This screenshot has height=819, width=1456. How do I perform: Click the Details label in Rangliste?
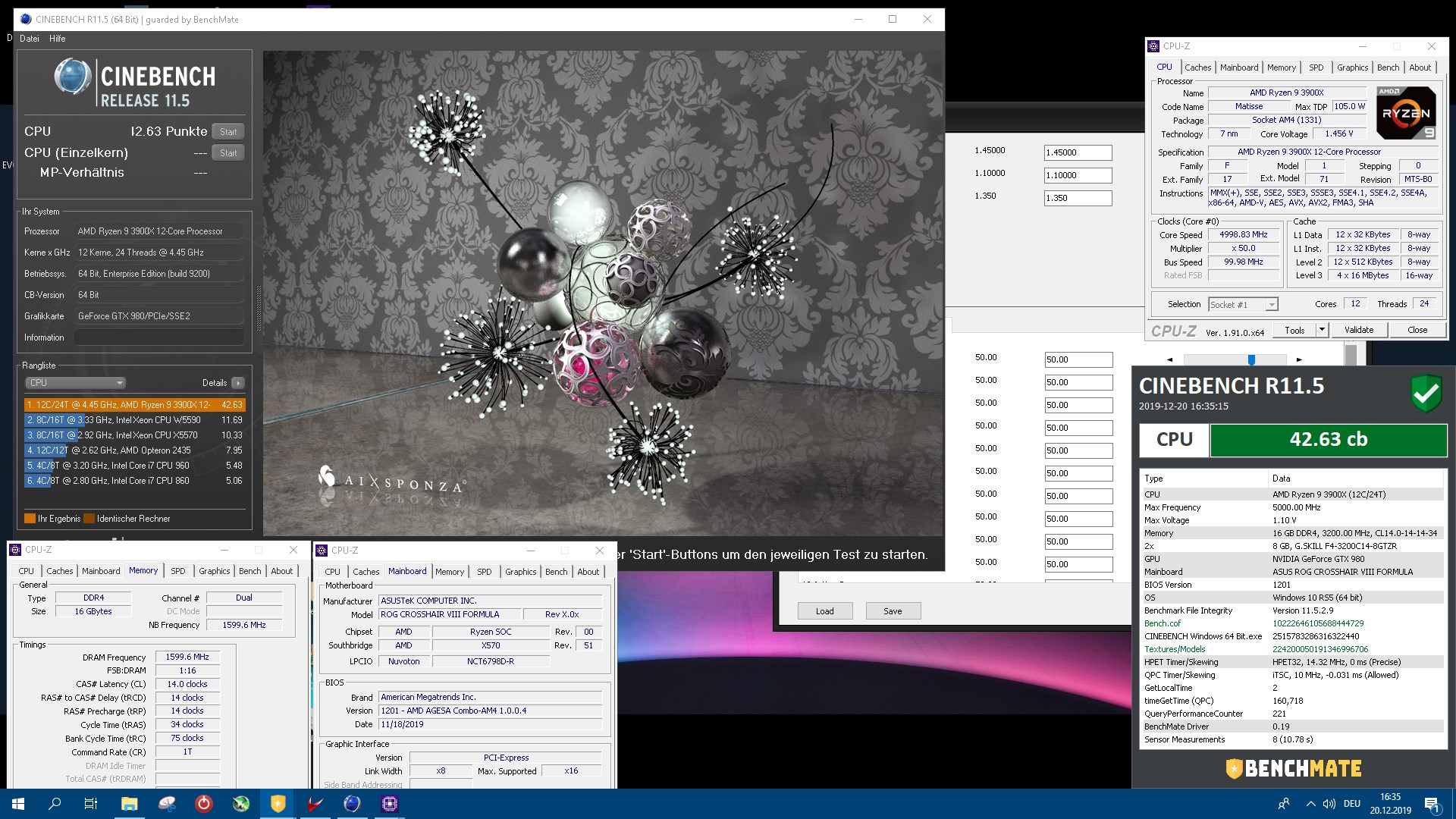click(x=214, y=383)
